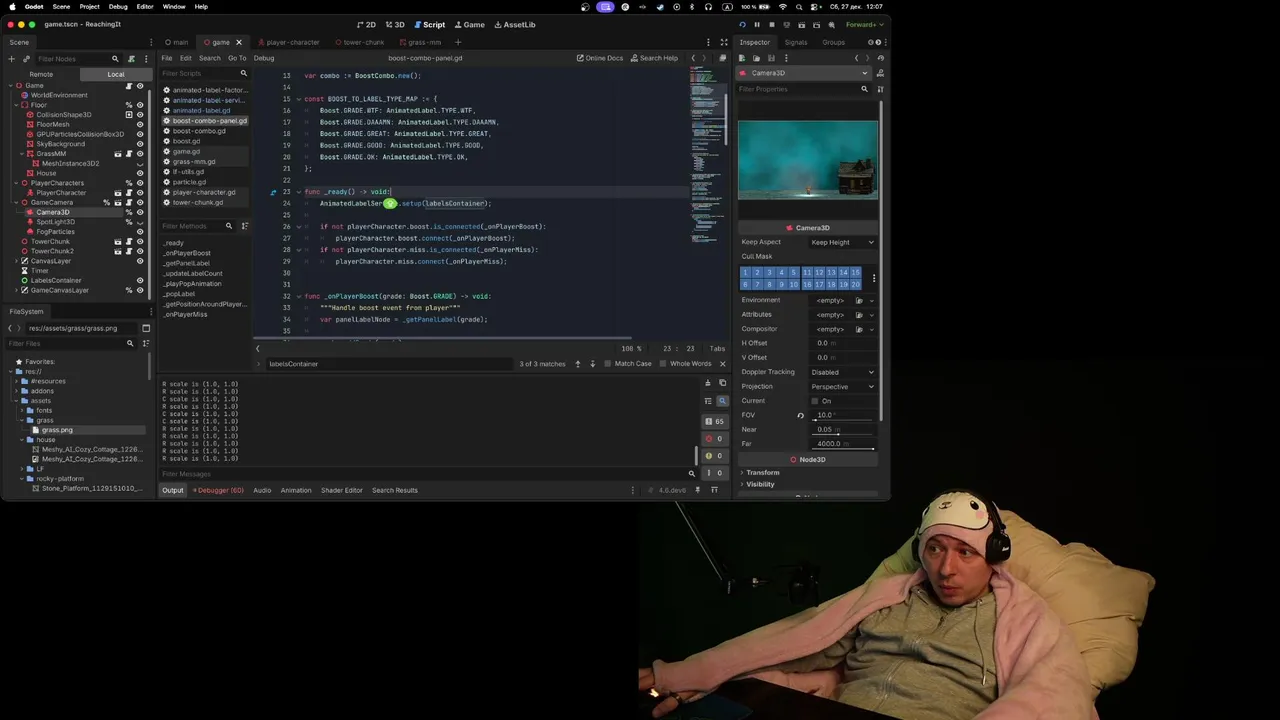Add a new node with plus icon
The width and height of the screenshot is (1280, 720).
pyautogui.click(x=12, y=59)
